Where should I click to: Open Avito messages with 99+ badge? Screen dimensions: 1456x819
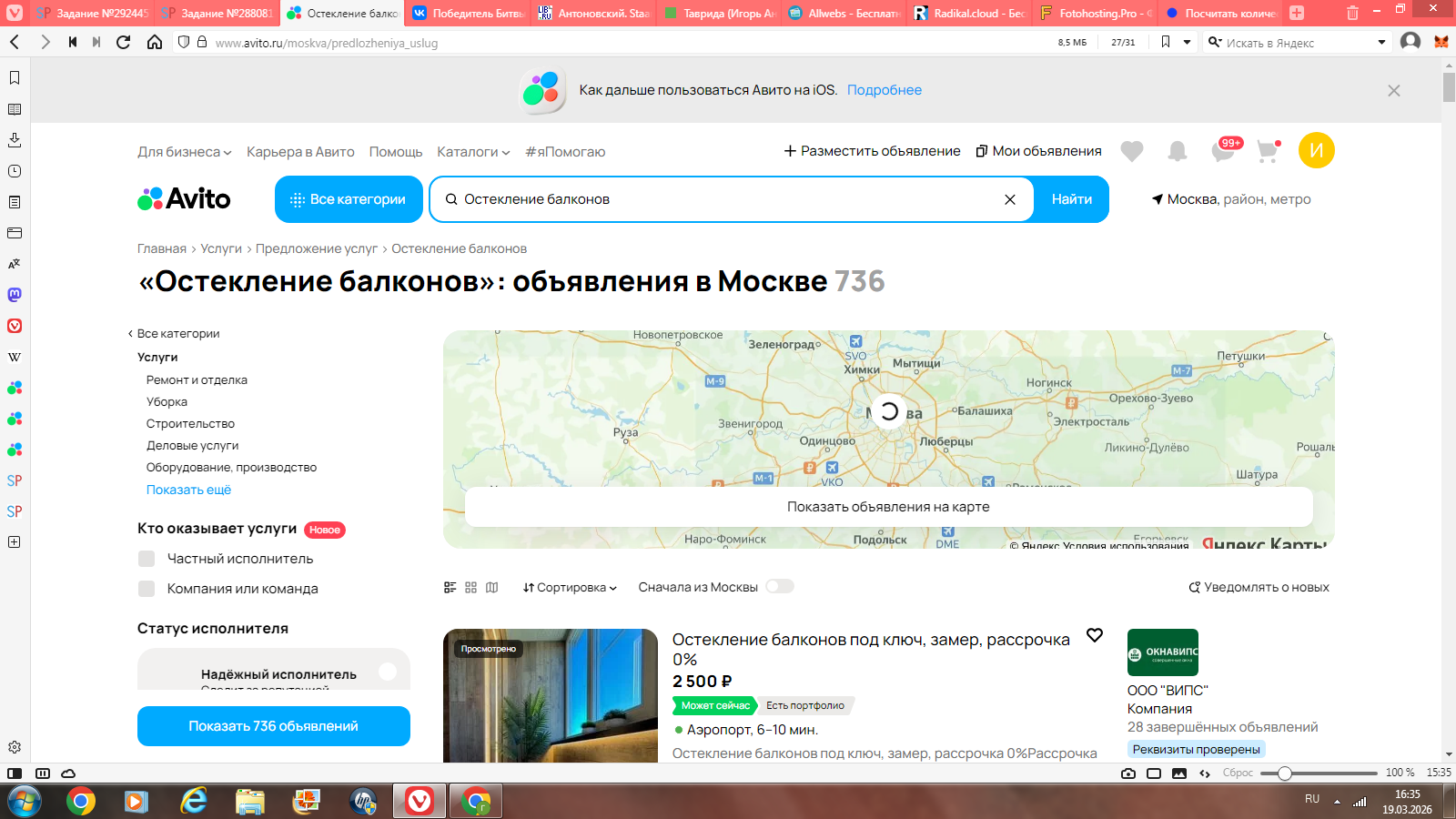coord(1225,150)
